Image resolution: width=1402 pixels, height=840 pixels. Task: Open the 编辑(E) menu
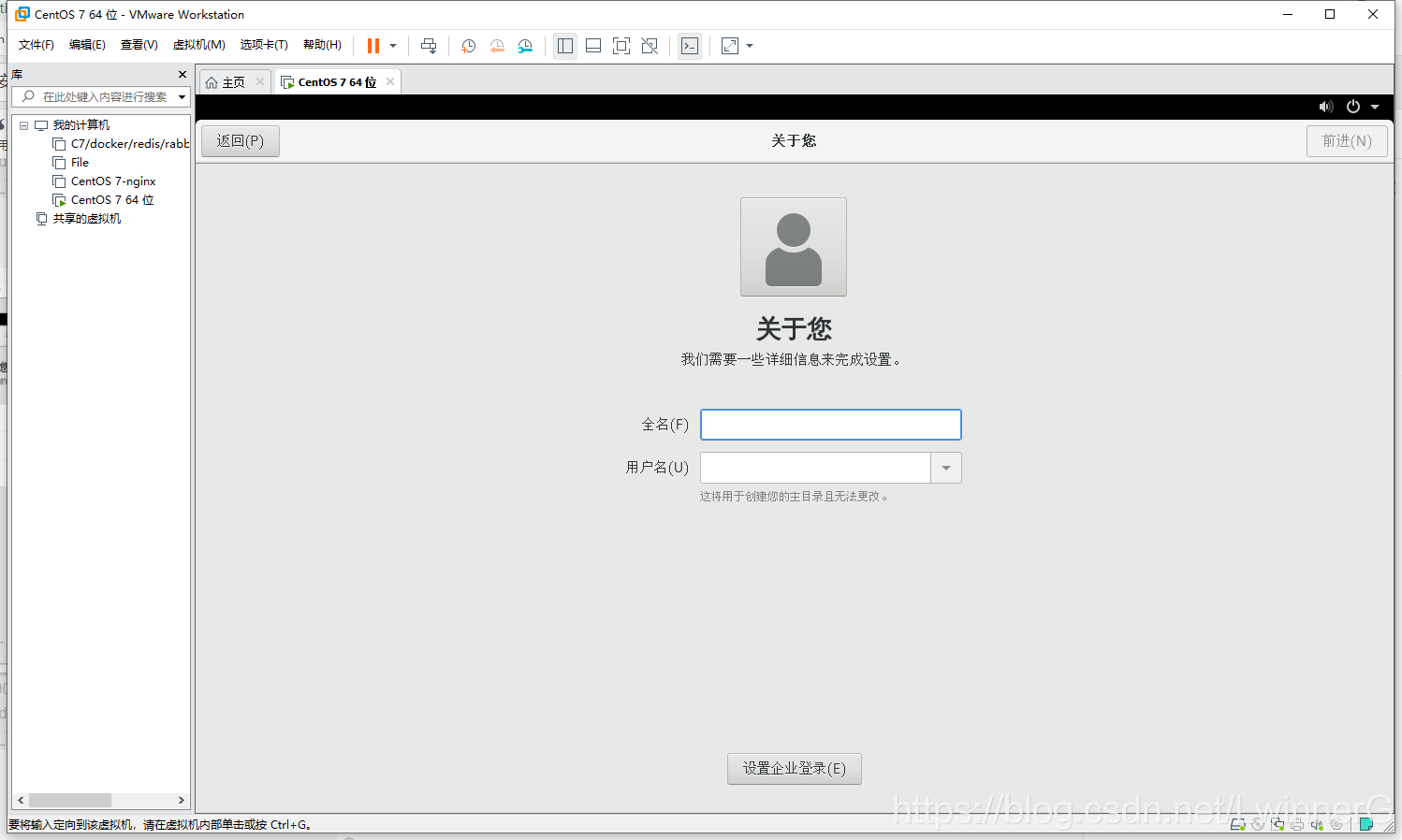coord(87,45)
